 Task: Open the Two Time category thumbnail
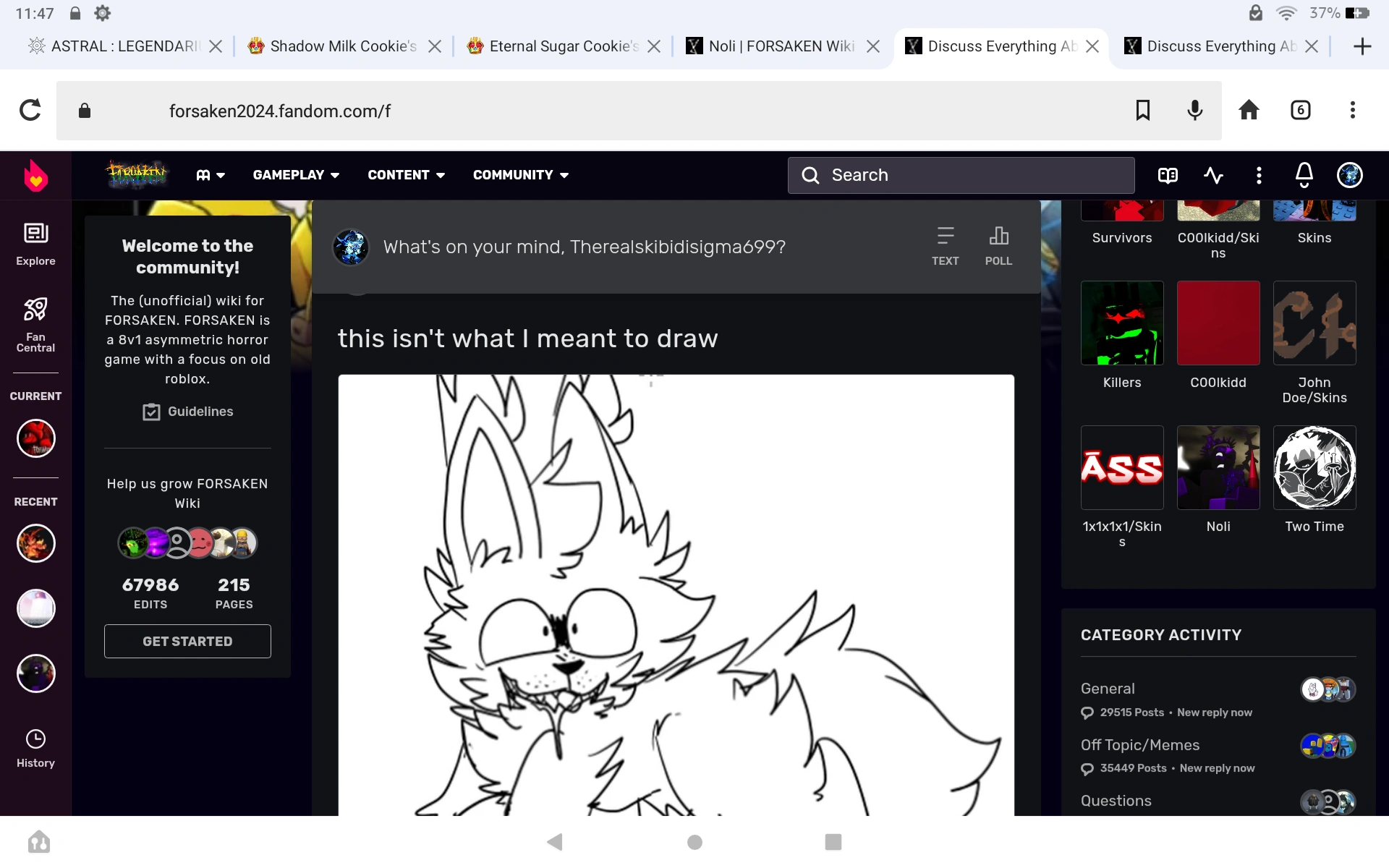[1314, 468]
